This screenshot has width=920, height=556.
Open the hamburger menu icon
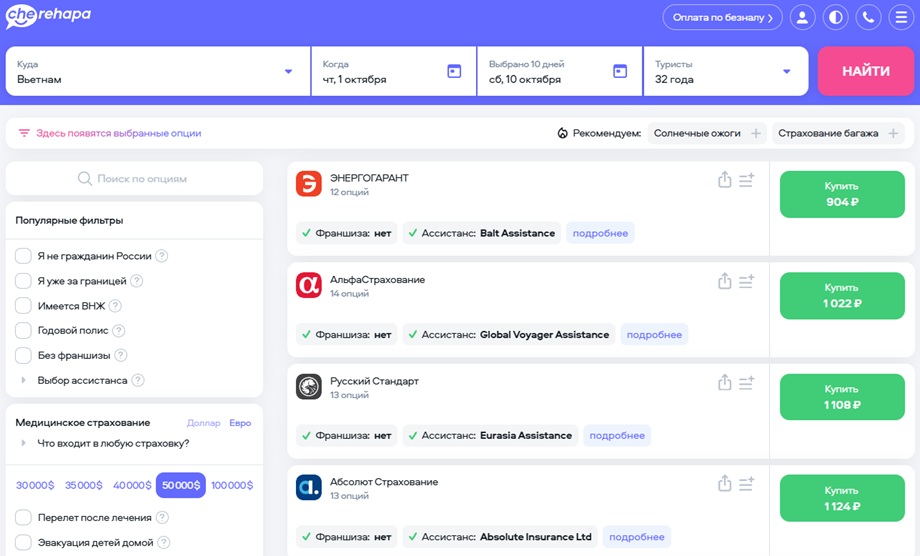pos(901,18)
